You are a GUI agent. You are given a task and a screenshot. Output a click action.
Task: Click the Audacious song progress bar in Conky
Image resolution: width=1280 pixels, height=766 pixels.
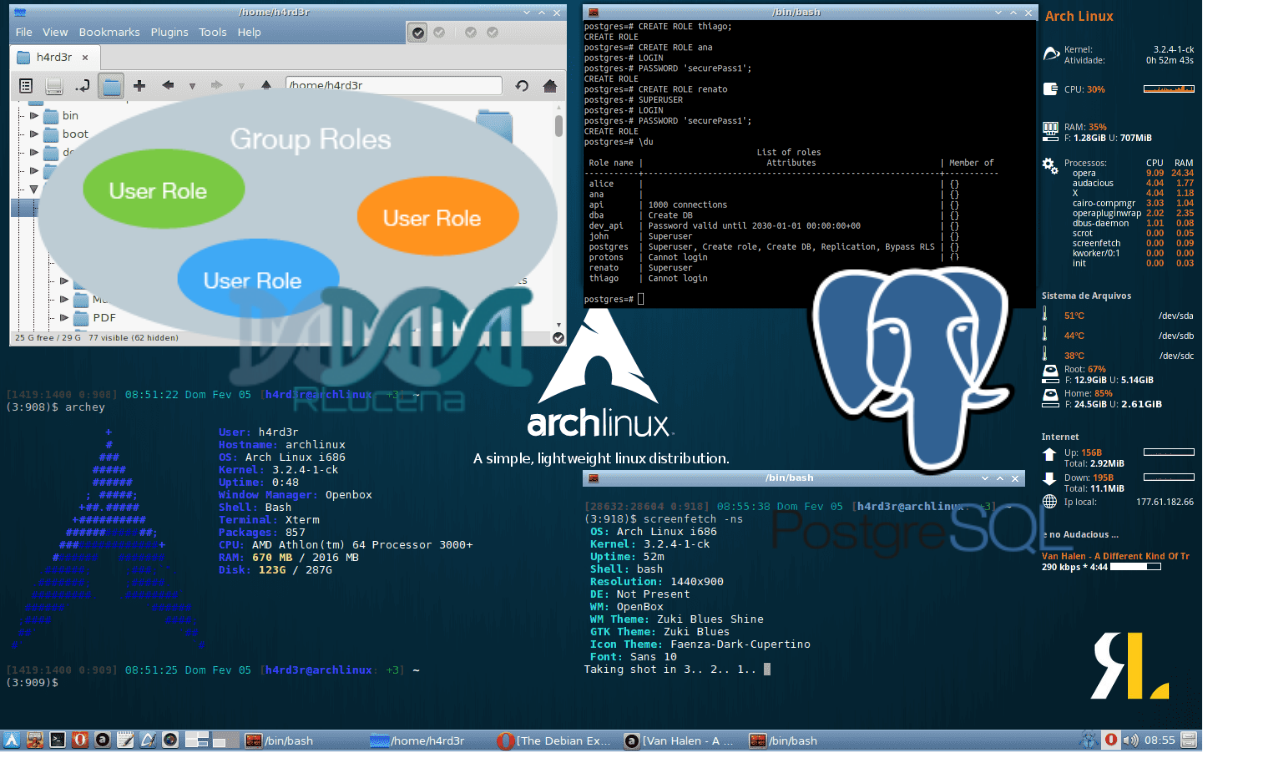click(1135, 567)
